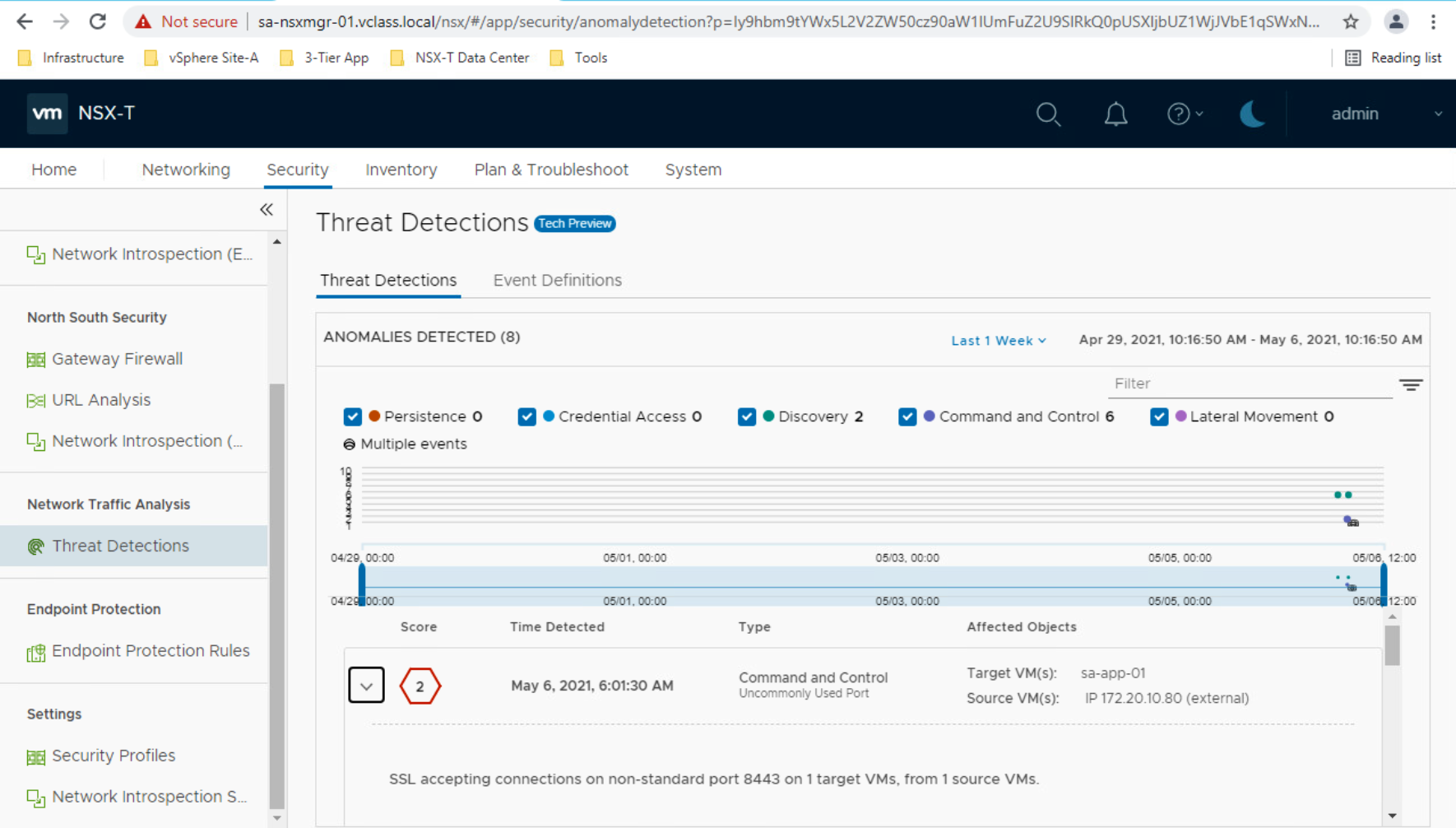Uncheck the Persistence checkbox
The image size is (1456, 828).
pyautogui.click(x=353, y=416)
